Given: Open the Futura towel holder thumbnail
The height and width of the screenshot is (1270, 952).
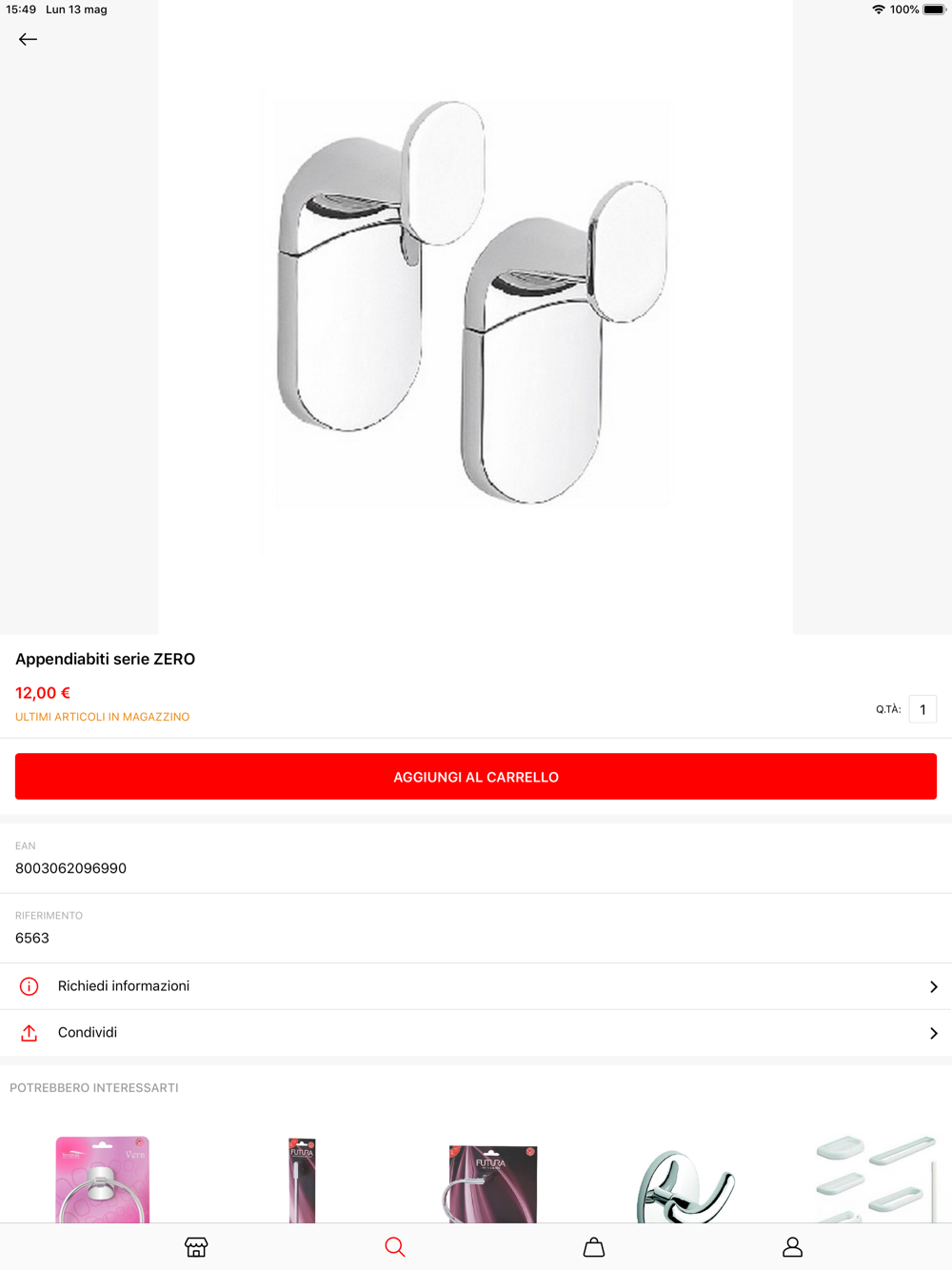Looking at the screenshot, I should (492, 1182).
